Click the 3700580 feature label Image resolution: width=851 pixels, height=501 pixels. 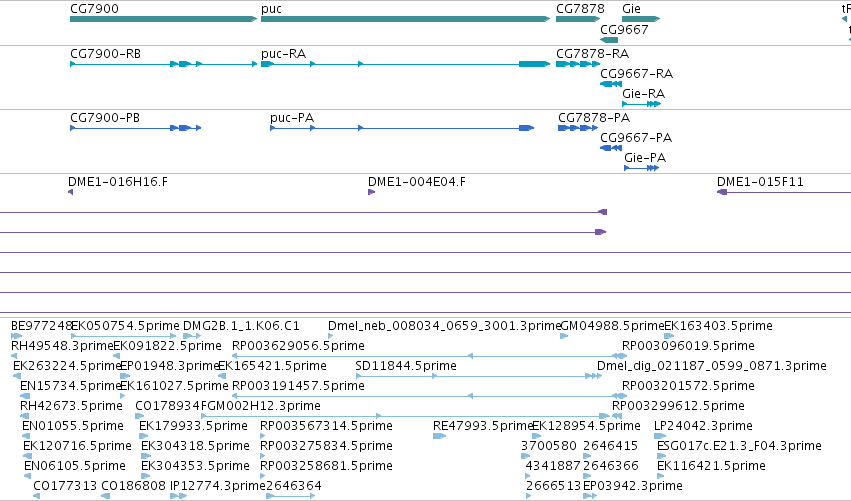549,446
